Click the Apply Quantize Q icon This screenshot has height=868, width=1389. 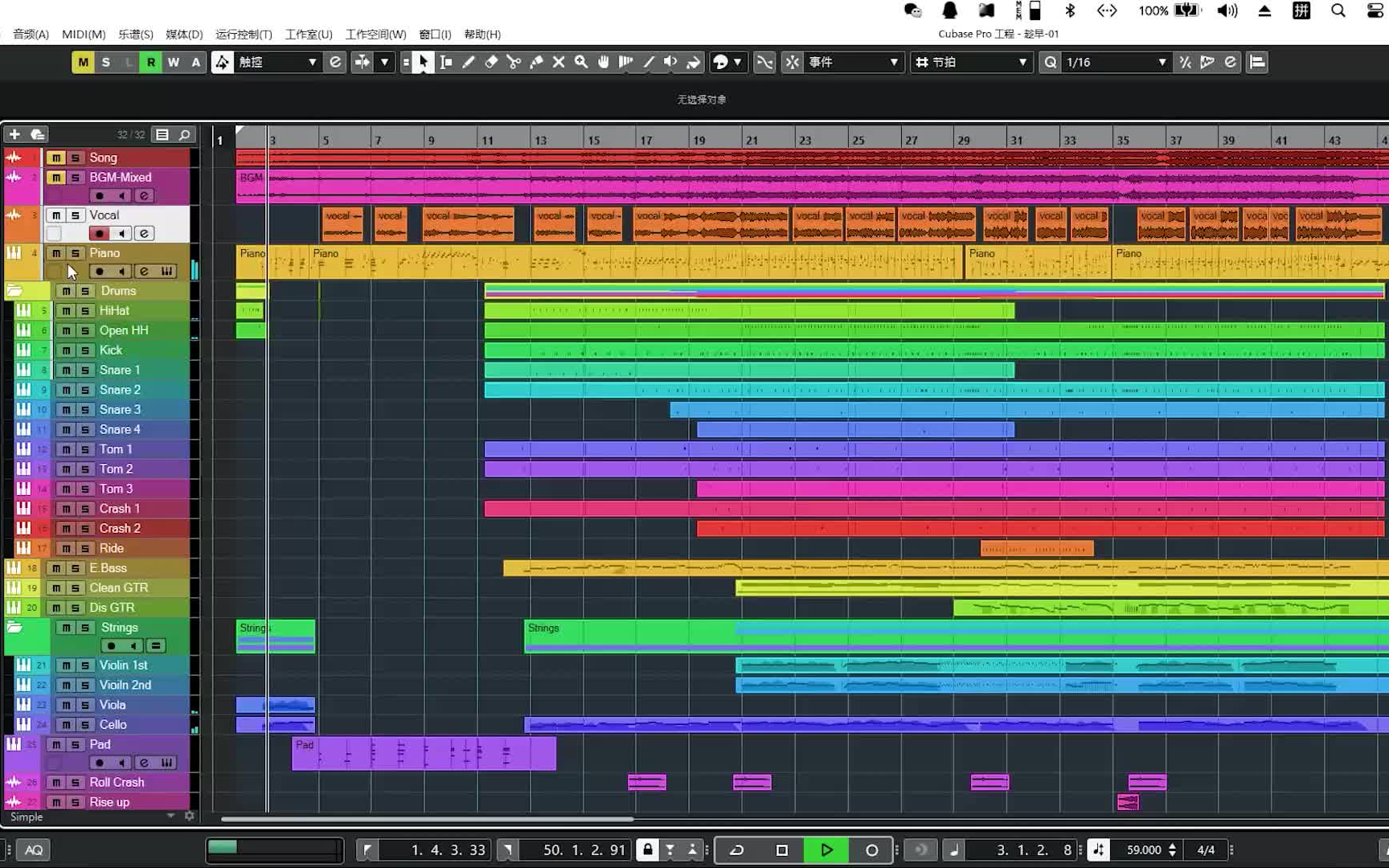(1051, 62)
